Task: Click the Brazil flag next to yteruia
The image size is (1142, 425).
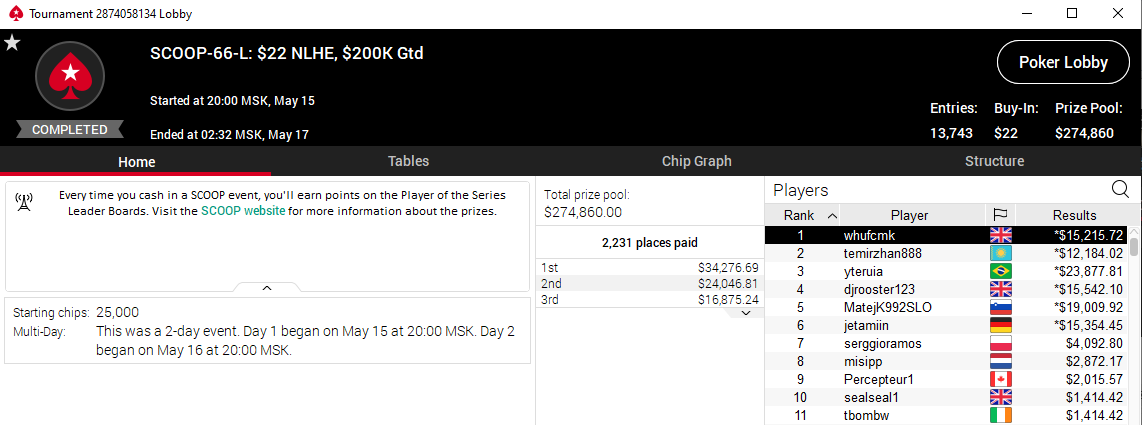Action: click(x=1001, y=271)
